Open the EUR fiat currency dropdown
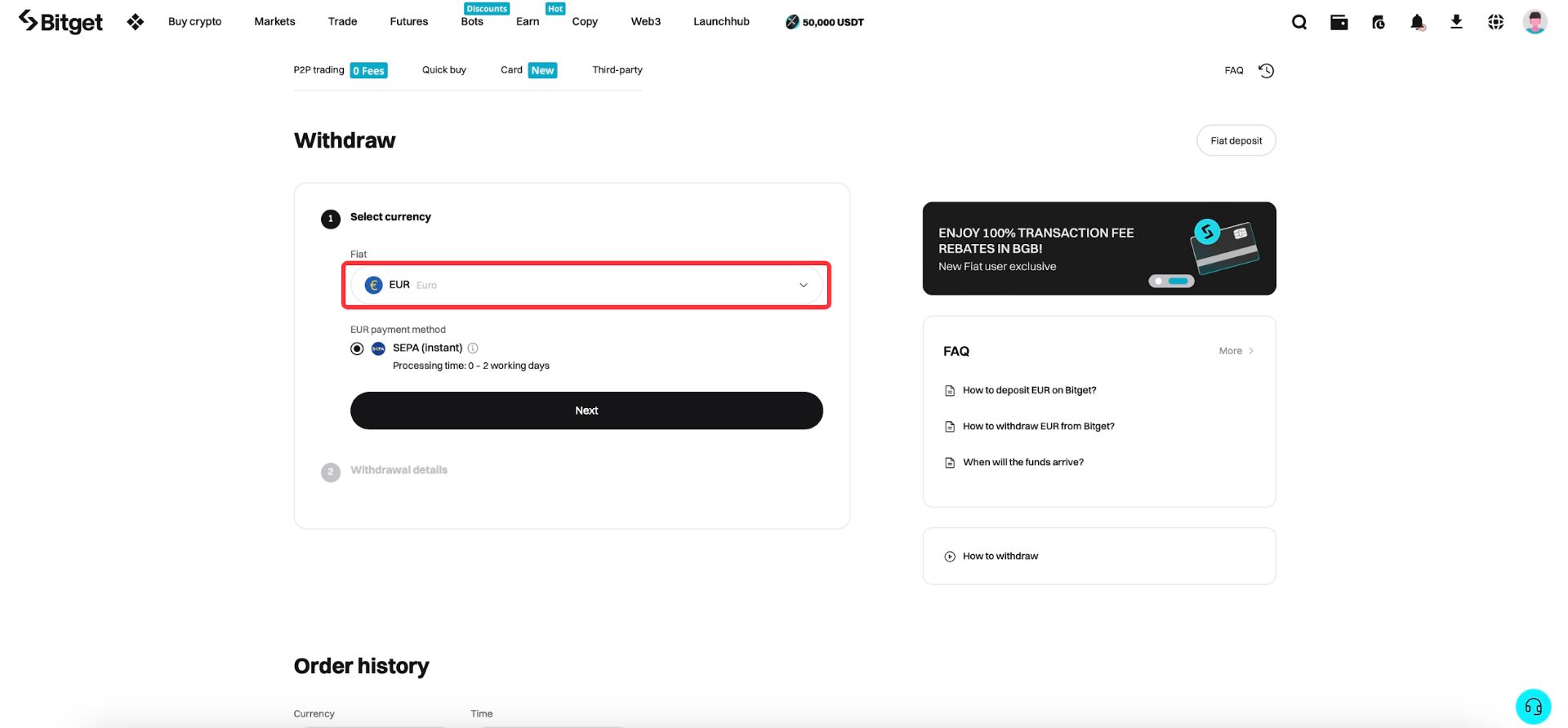The height and width of the screenshot is (728, 1568). [586, 285]
